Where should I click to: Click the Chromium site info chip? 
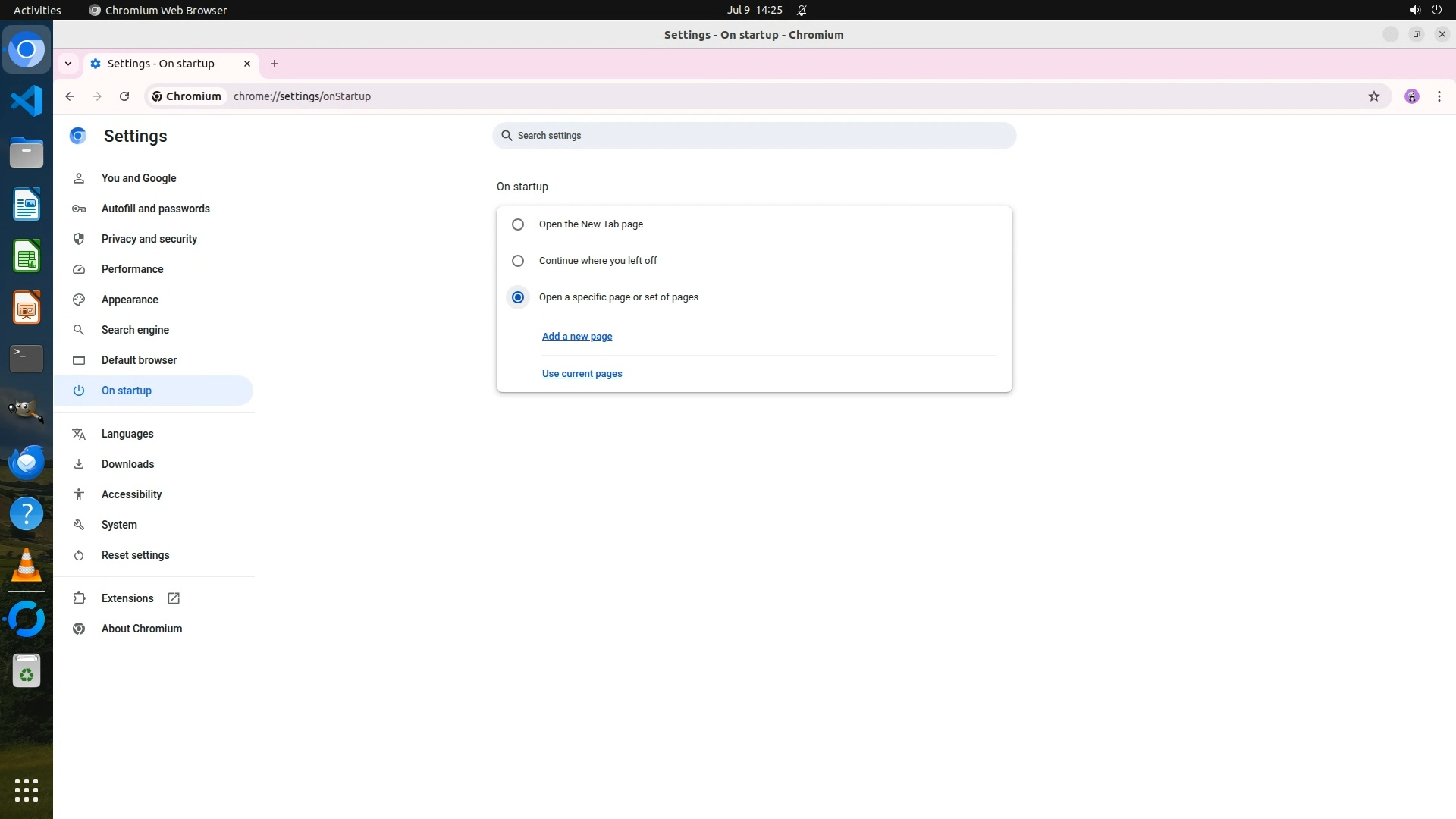pyautogui.click(x=187, y=96)
